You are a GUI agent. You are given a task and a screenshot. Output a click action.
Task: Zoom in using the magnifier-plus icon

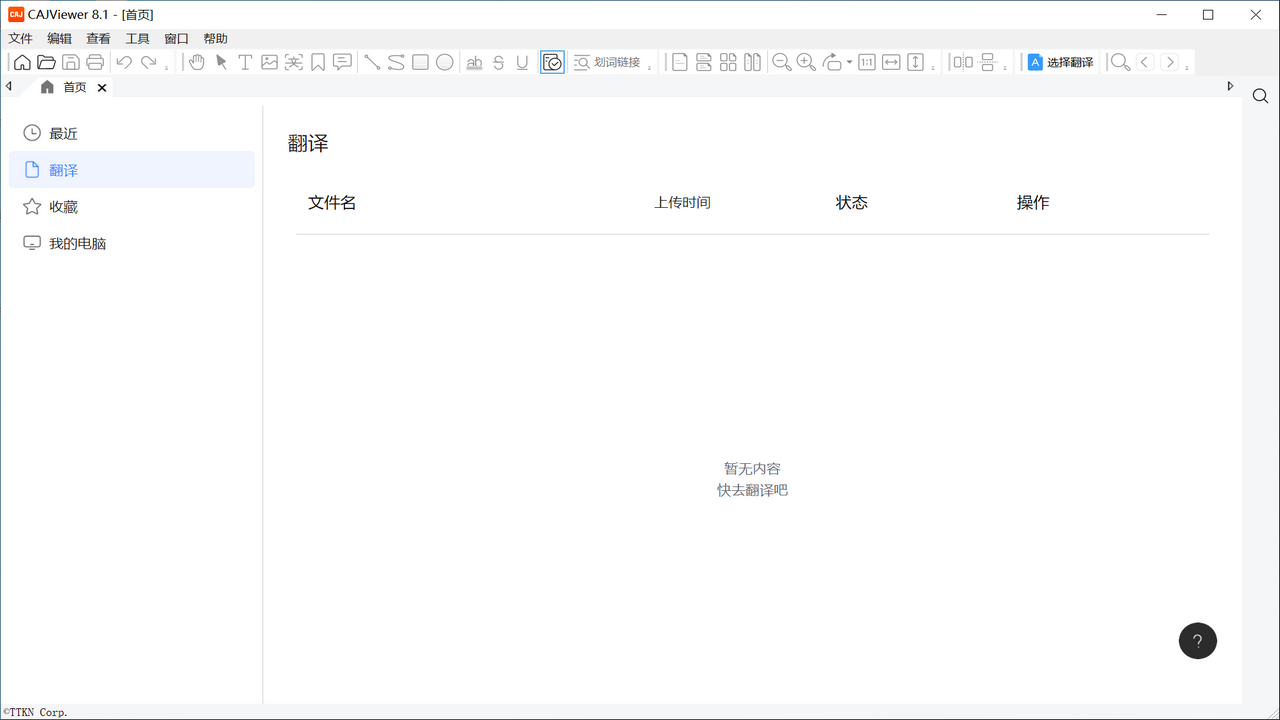click(806, 62)
